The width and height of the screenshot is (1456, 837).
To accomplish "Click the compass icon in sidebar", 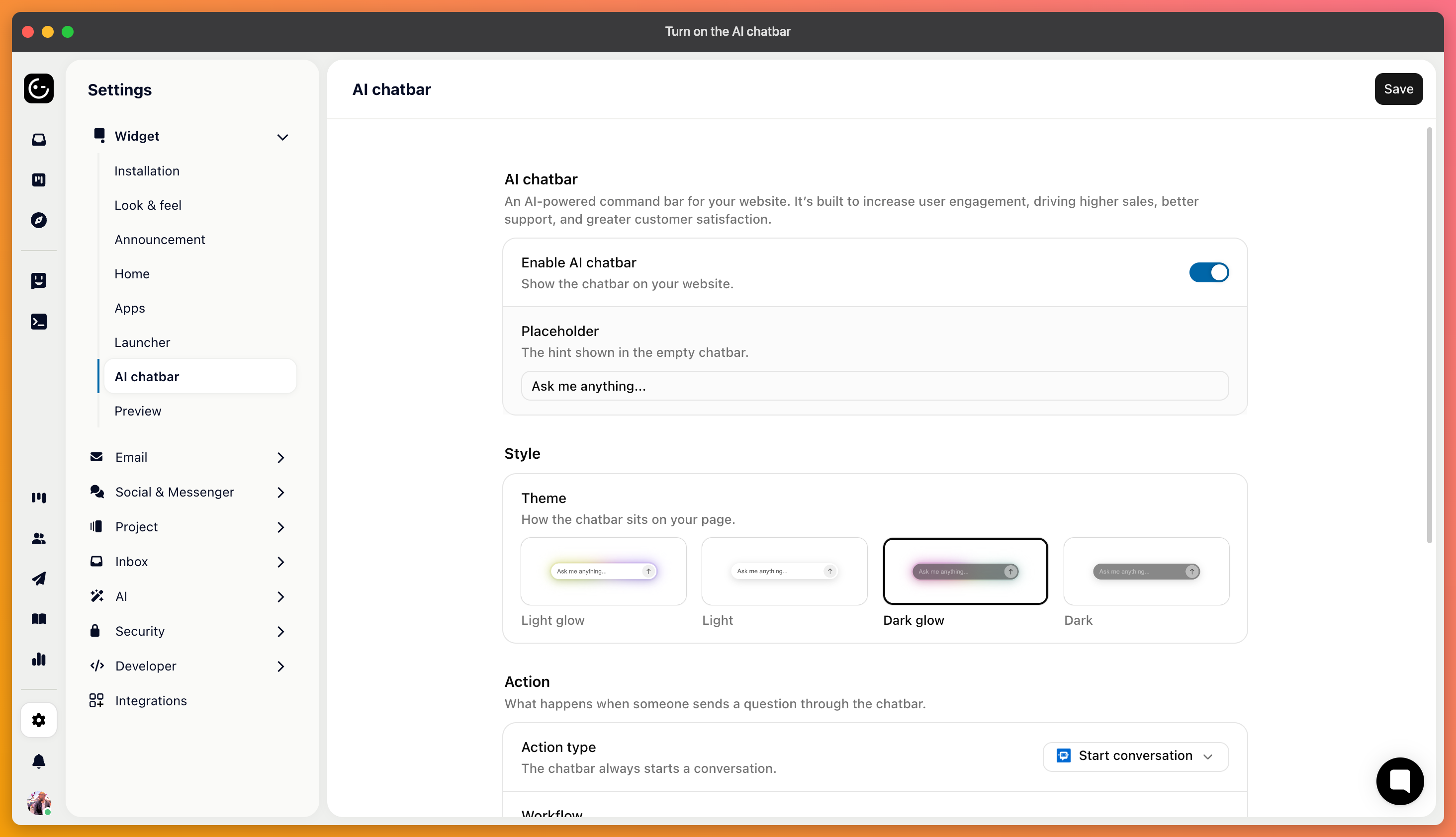I will pyautogui.click(x=38, y=220).
